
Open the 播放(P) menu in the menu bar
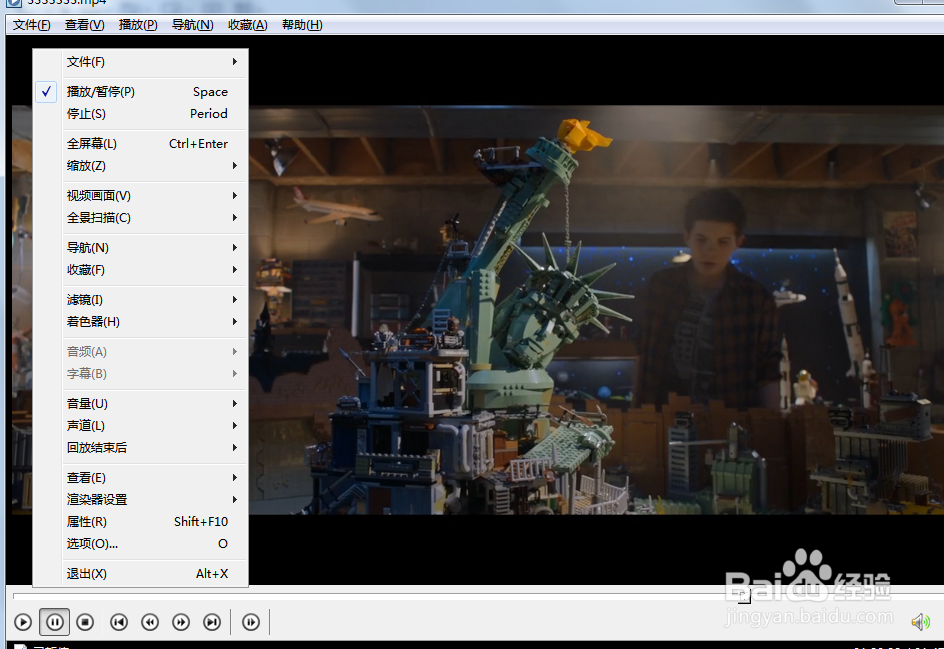138,25
